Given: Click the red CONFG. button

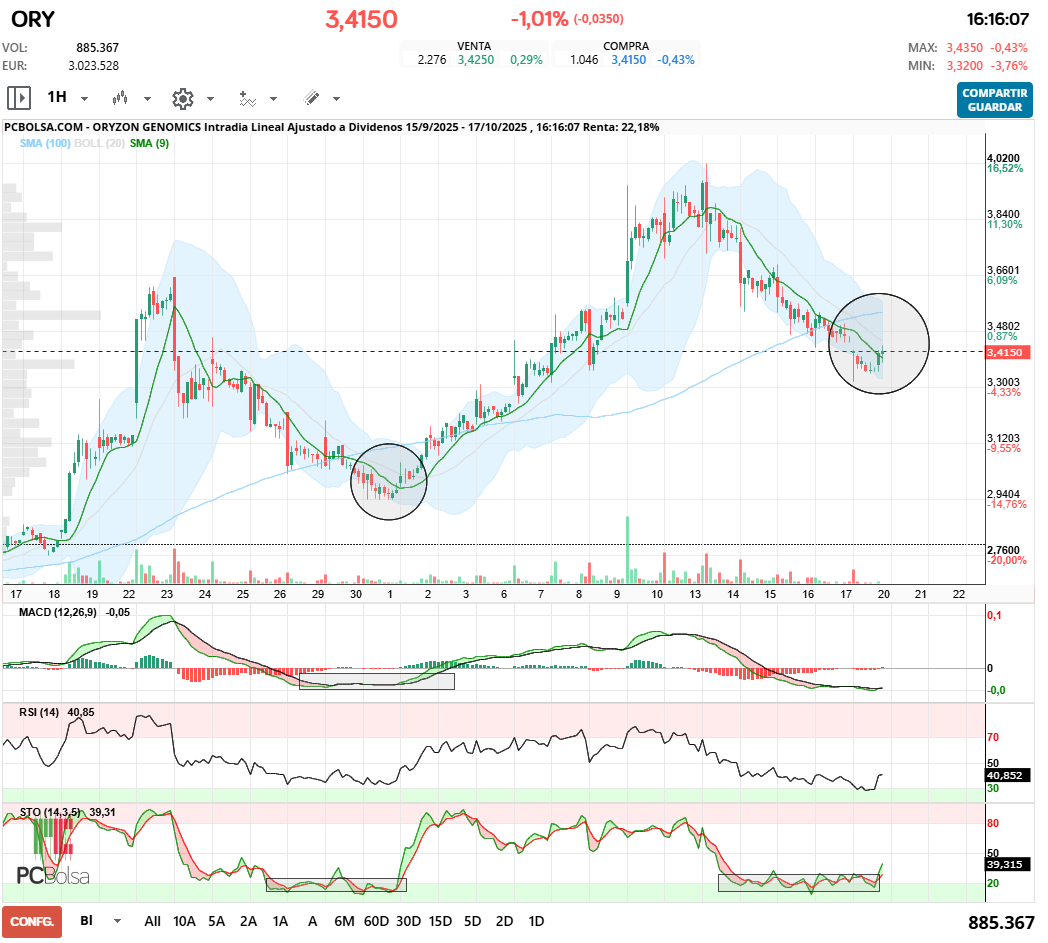Looking at the screenshot, I should (32, 921).
